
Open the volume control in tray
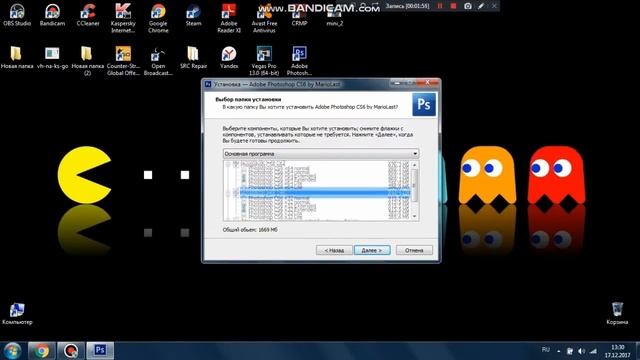click(x=582, y=351)
